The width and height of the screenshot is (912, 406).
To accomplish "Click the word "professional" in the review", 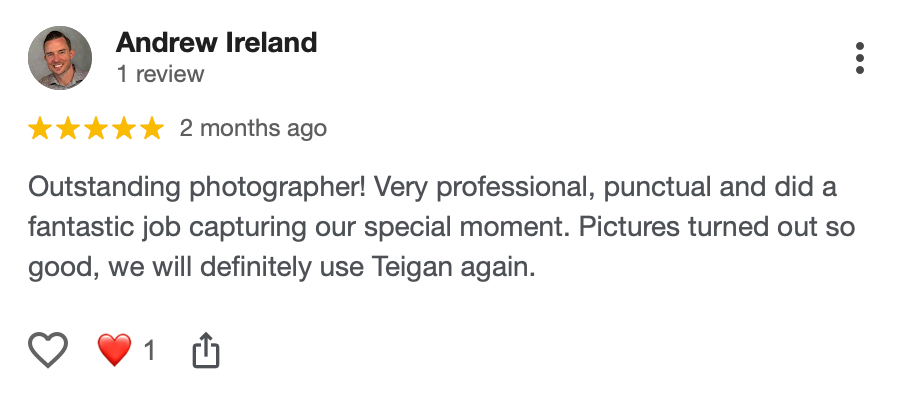I will (x=516, y=188).
